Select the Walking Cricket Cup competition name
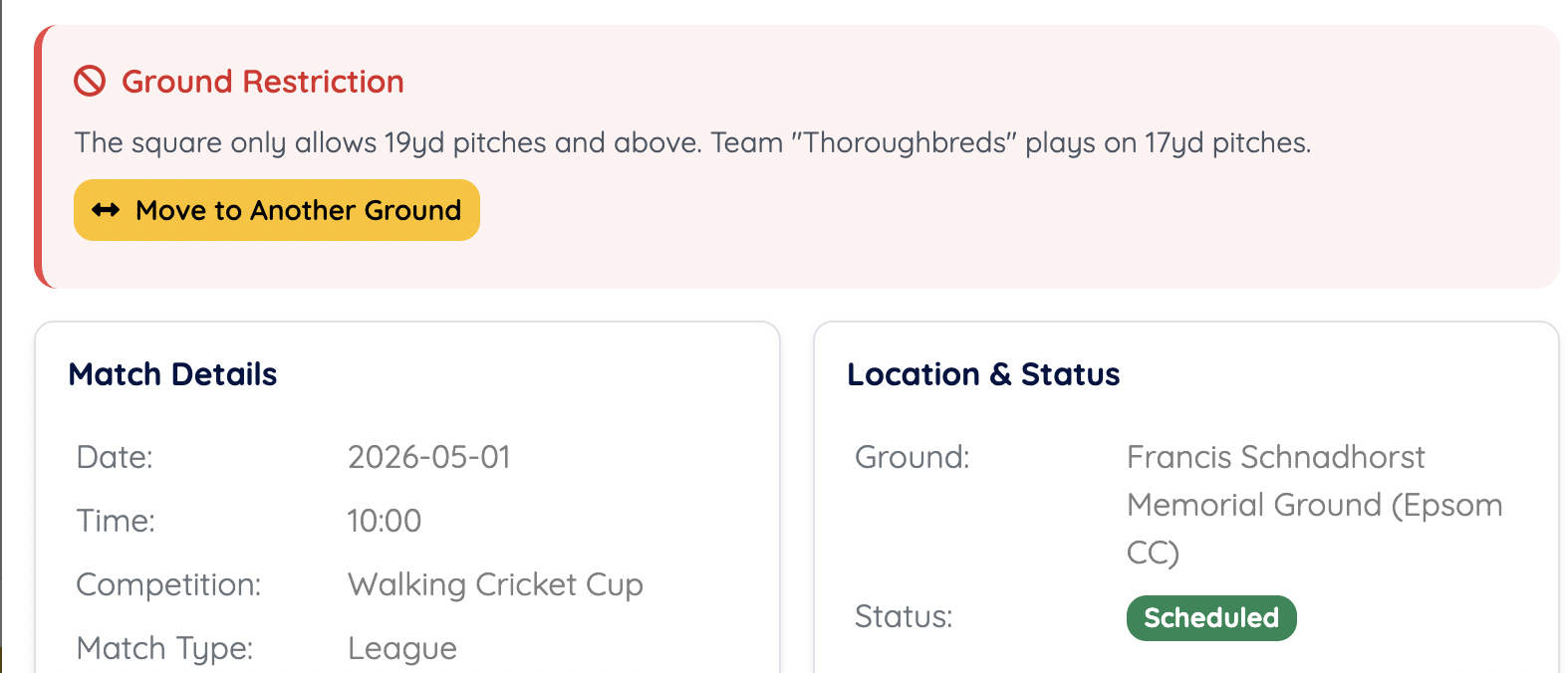The width and height of the screenshot is (1568, 673). click(x=495, y=584)
